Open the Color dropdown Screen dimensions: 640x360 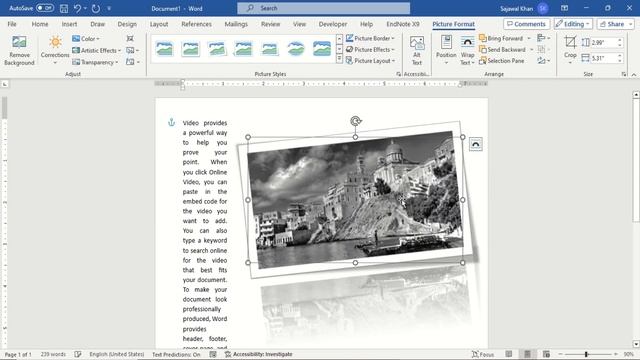pos(86,39)
